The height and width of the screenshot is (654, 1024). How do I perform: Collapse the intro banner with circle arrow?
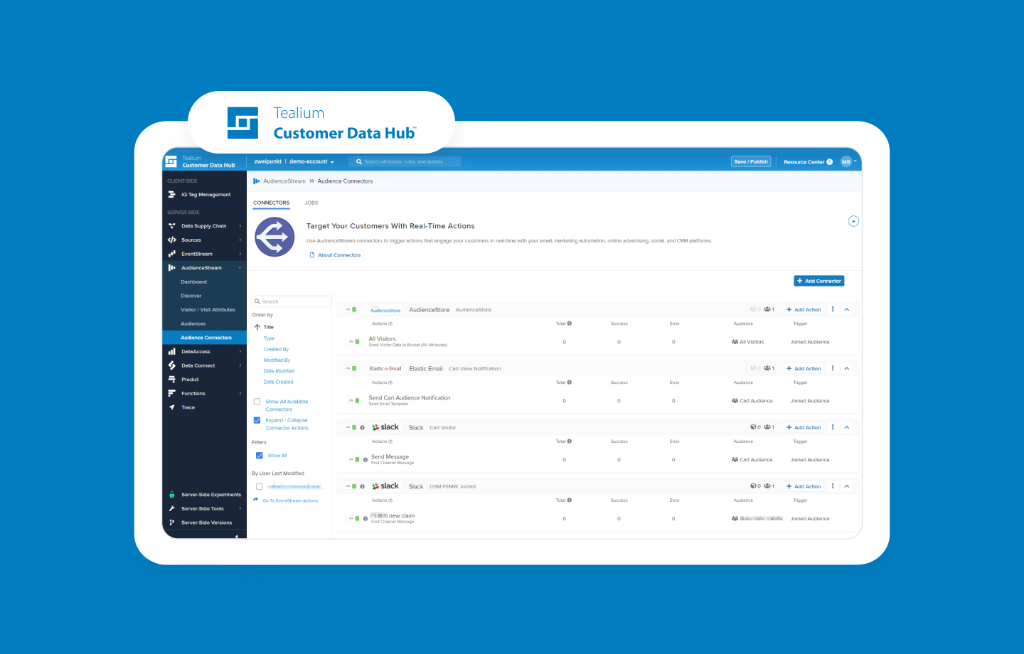click(853, 221)
